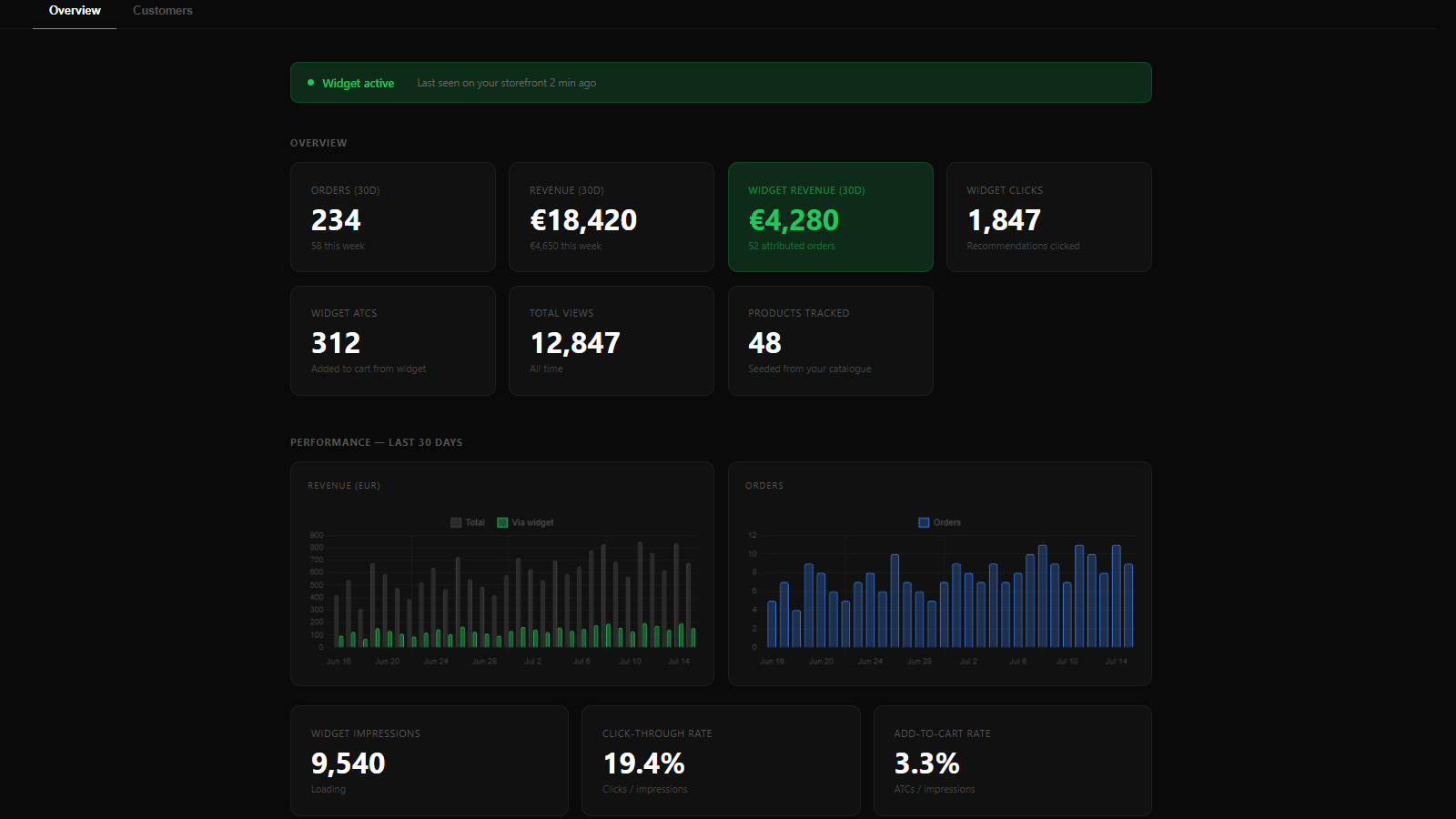Click the green Widget active status dot

(x=311, y=83)
